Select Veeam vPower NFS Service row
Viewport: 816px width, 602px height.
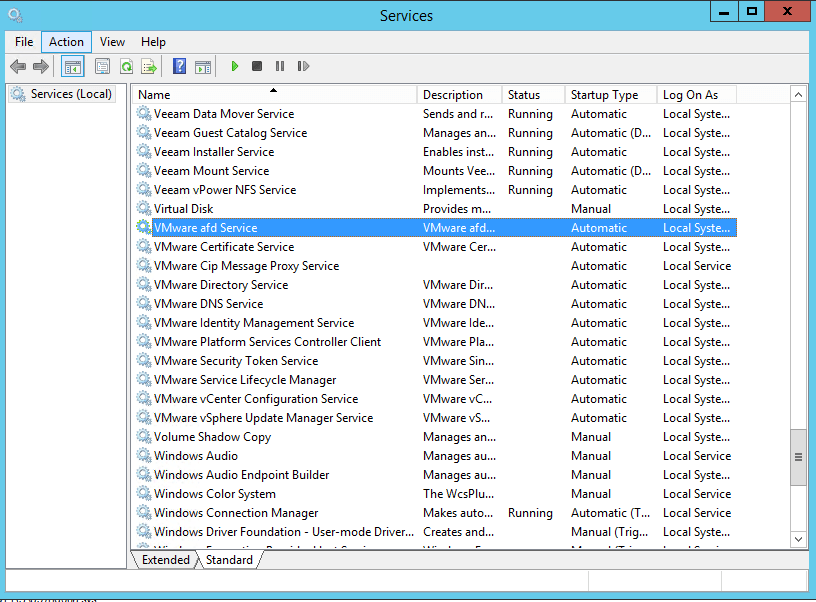tap(435, 189)
